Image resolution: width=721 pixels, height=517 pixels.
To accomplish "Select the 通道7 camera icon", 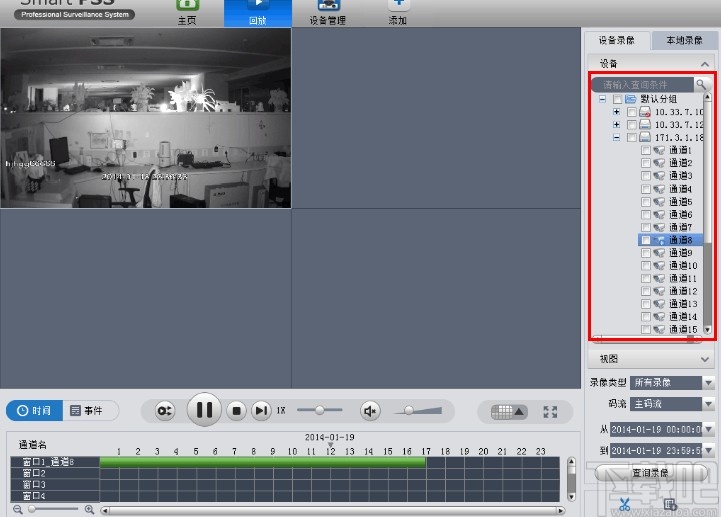I will 659,227.
